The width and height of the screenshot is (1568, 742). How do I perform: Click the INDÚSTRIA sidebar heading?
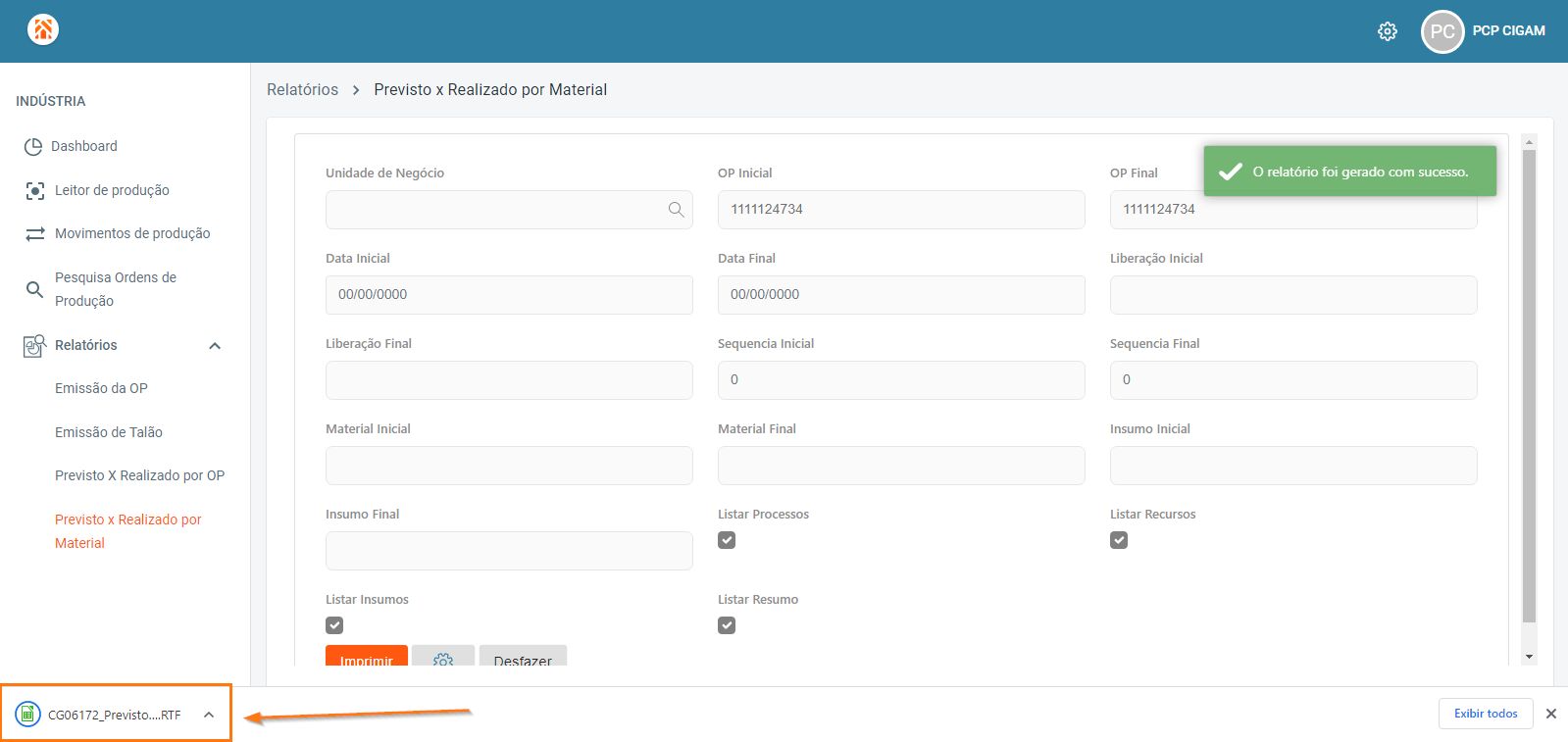coord(51,101)
